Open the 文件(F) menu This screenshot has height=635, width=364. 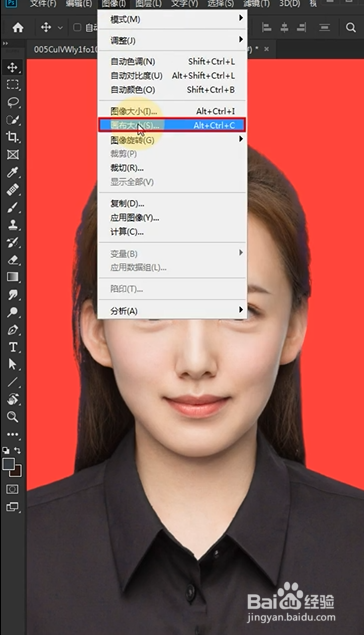[x=43, y=4]
